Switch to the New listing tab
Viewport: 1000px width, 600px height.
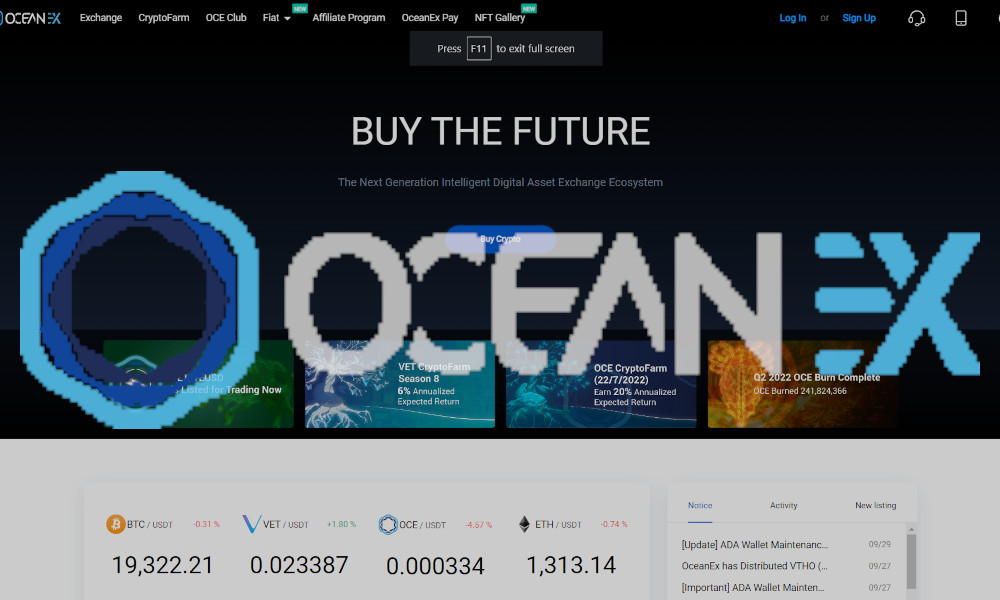click(x=875, y=505)
